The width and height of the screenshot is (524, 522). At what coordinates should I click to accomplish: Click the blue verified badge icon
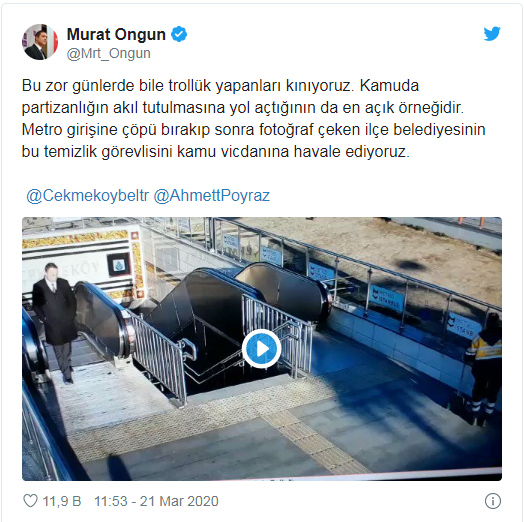(179, 34)
